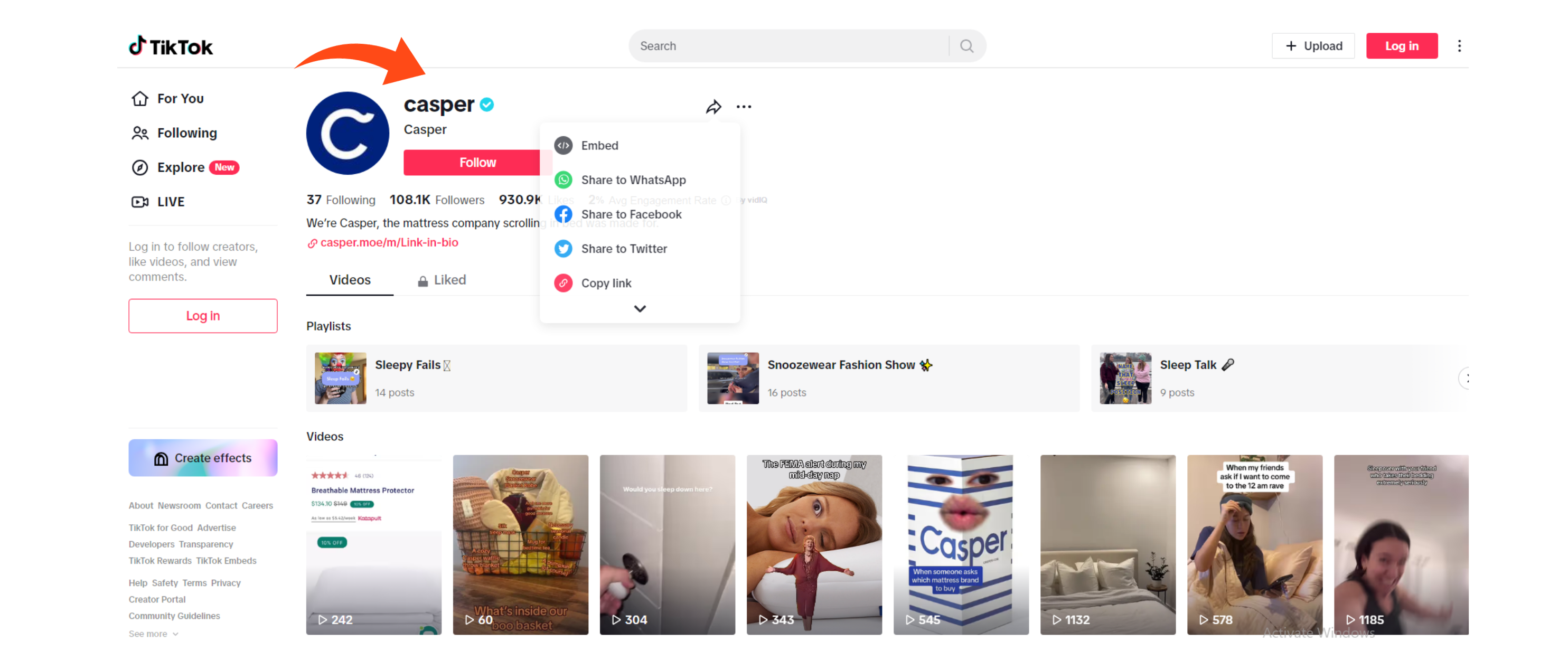The image size is (1568, 660).
Task: Click the Facebook icon in share menu
Action: pos(563,214)
